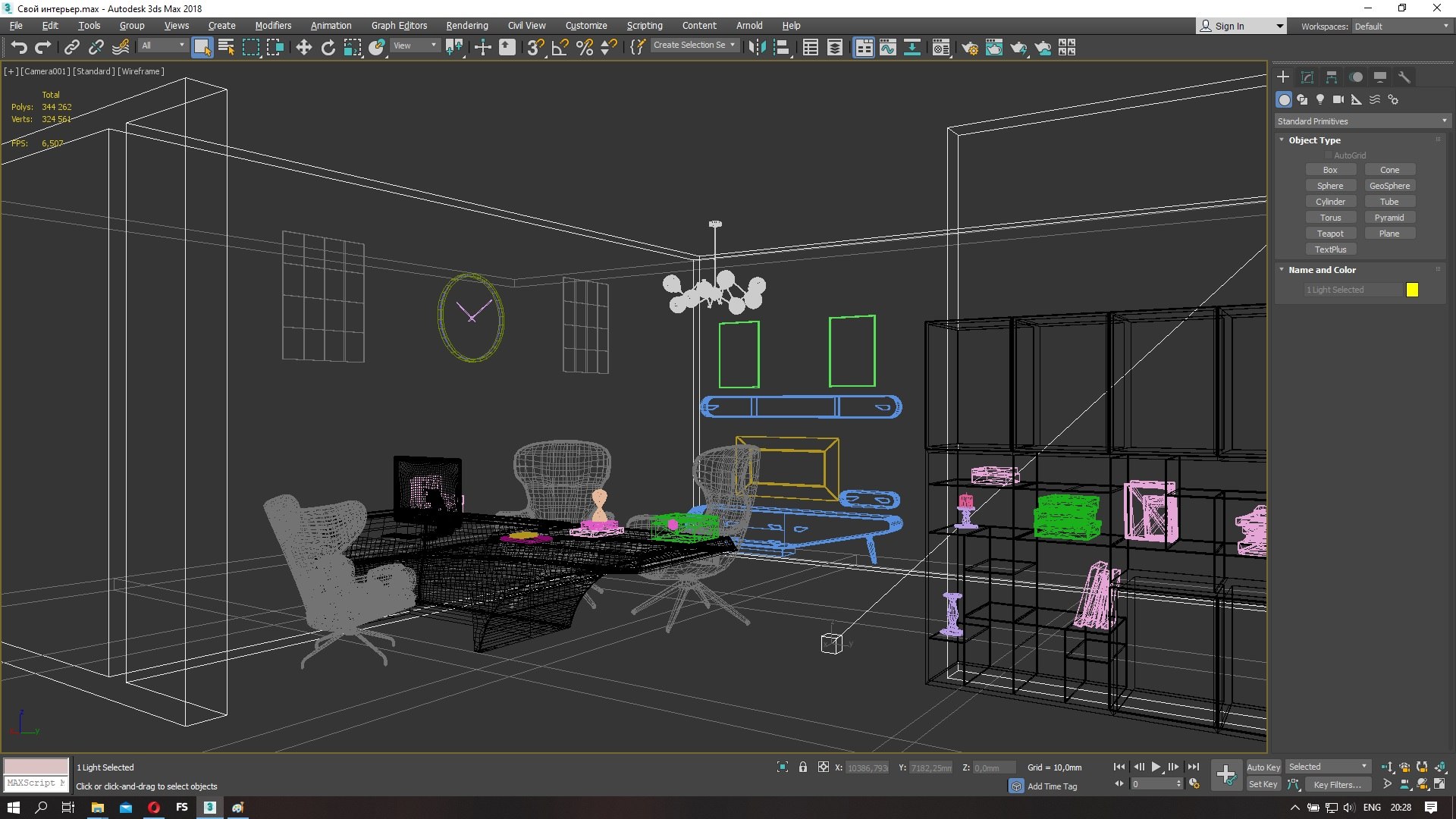Open Standard Primitives dropdown
The width and height of the screenshot is (1456, 819).
point(1362,121)
